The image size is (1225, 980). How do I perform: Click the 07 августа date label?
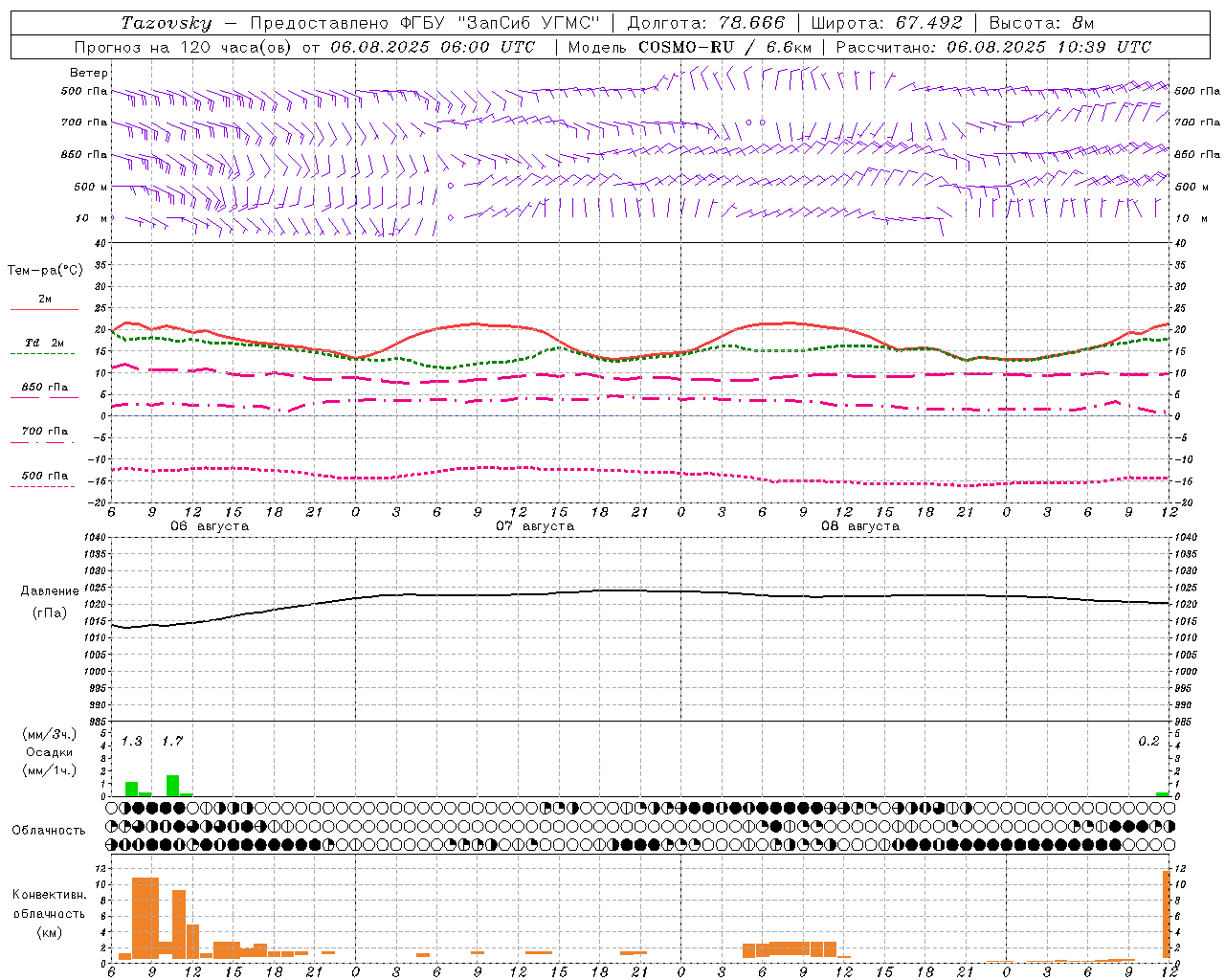535,526
